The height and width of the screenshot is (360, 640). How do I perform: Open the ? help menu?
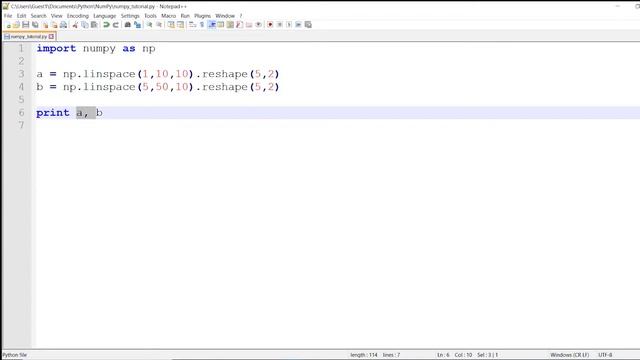pos(241,16)
